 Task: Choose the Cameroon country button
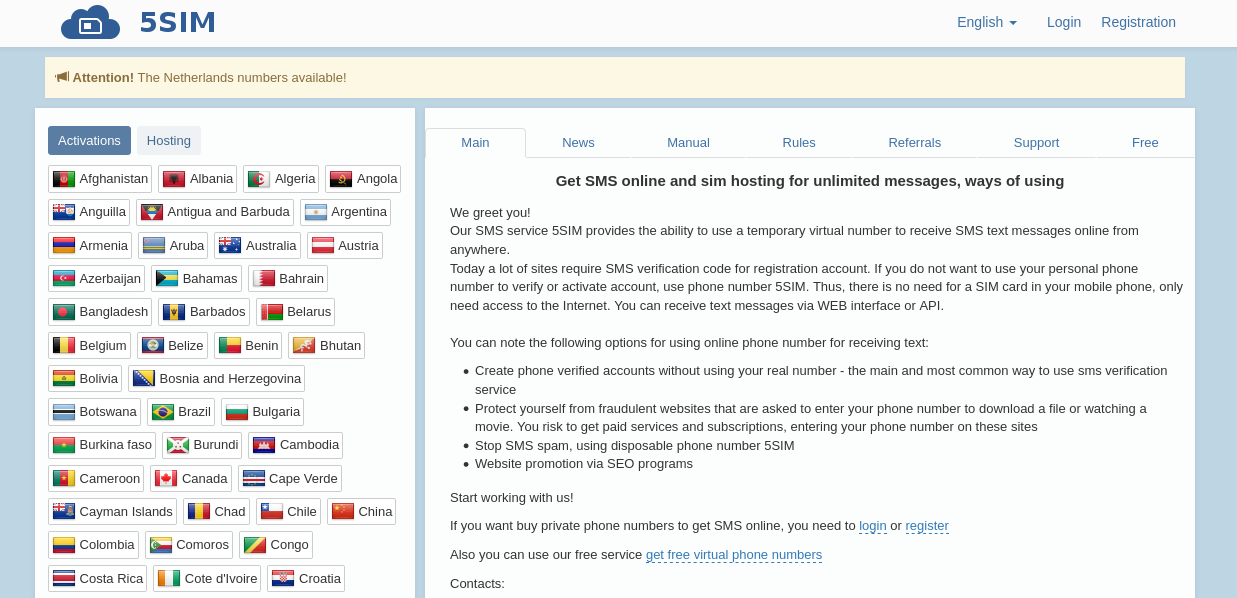tap(96, 478)
